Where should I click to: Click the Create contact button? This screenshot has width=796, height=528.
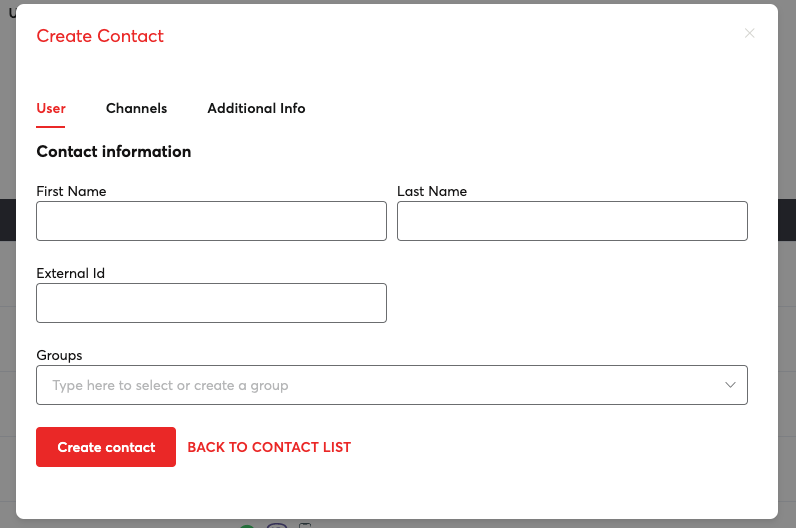tap(106, 447)
